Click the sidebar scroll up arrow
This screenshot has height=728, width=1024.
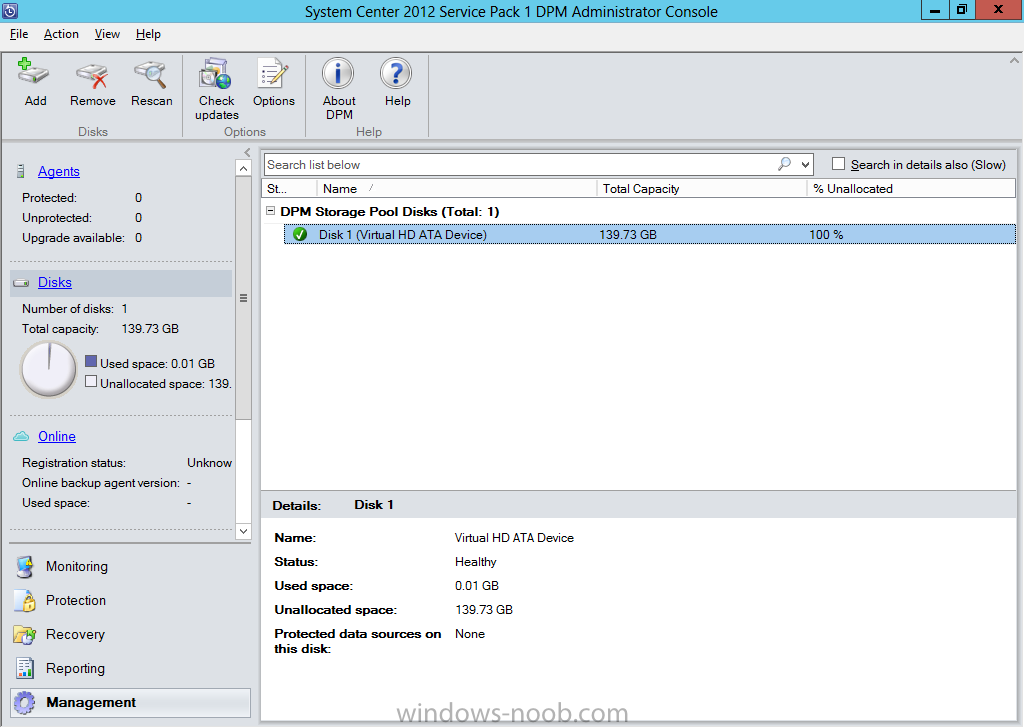pos(243,168)
